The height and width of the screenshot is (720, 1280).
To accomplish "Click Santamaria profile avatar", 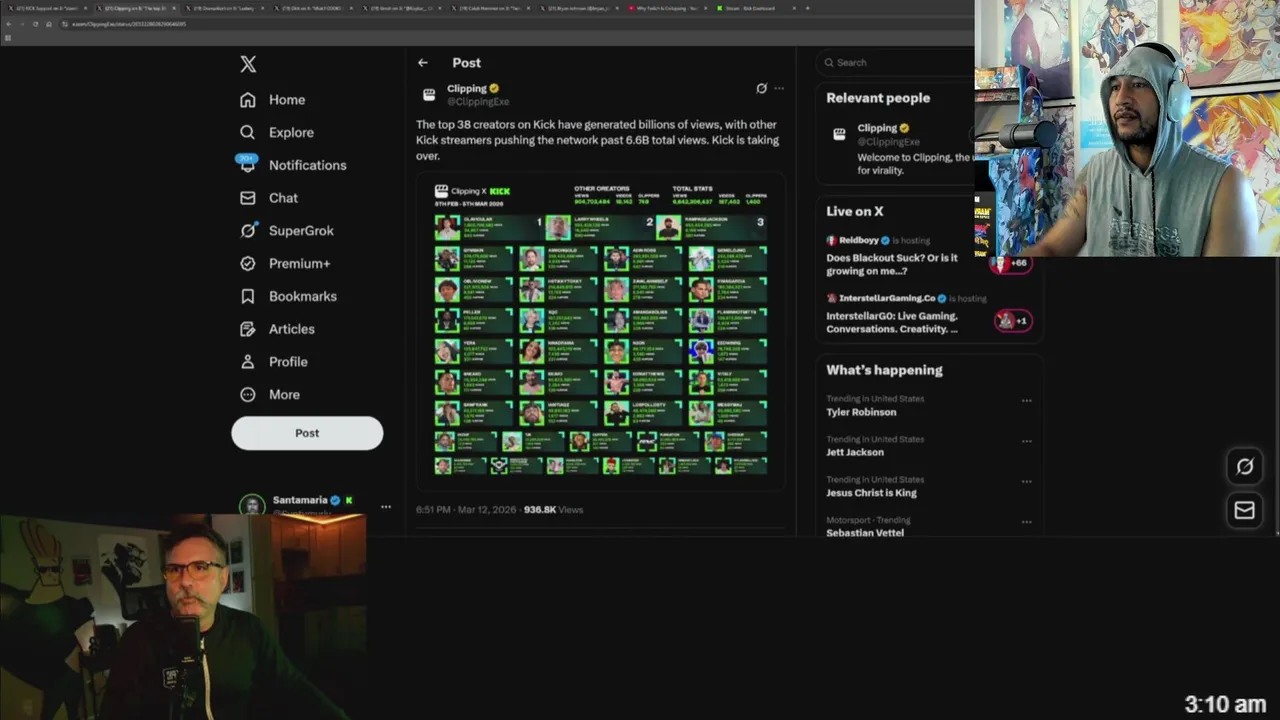I will point(253,505).
